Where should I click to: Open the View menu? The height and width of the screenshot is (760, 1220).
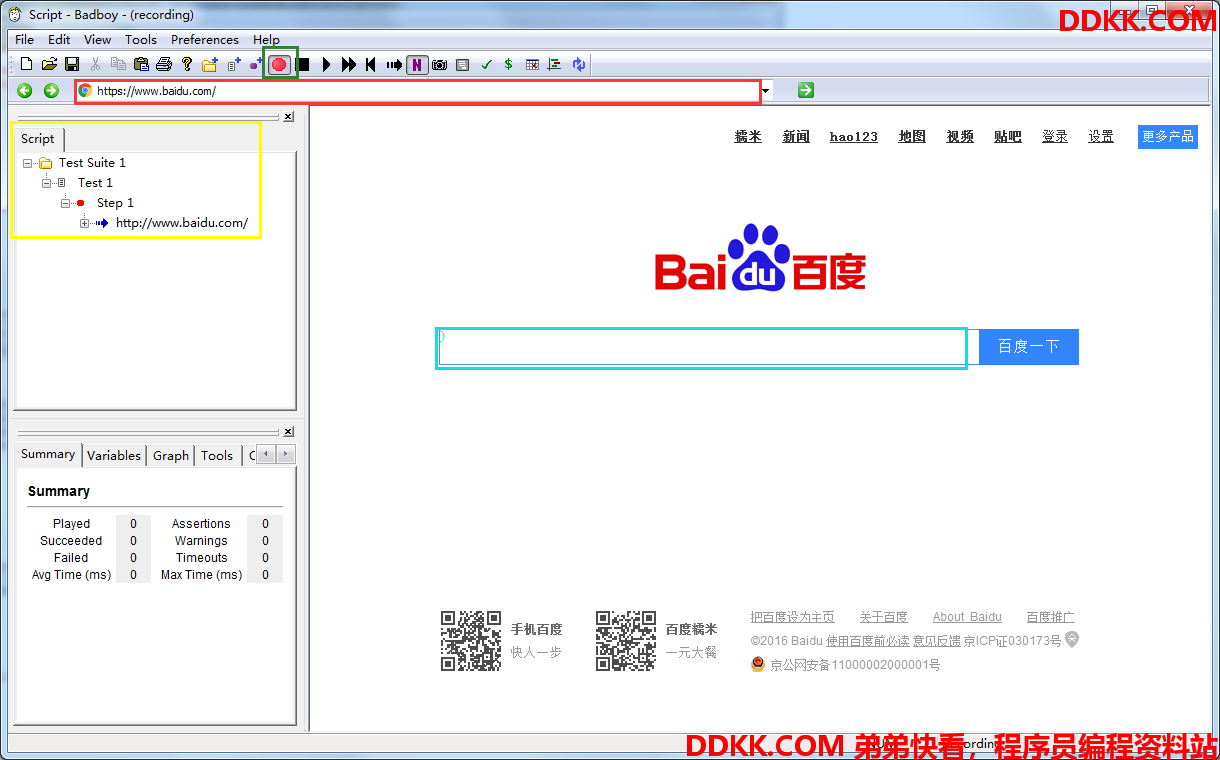click(x=97, y=40)
